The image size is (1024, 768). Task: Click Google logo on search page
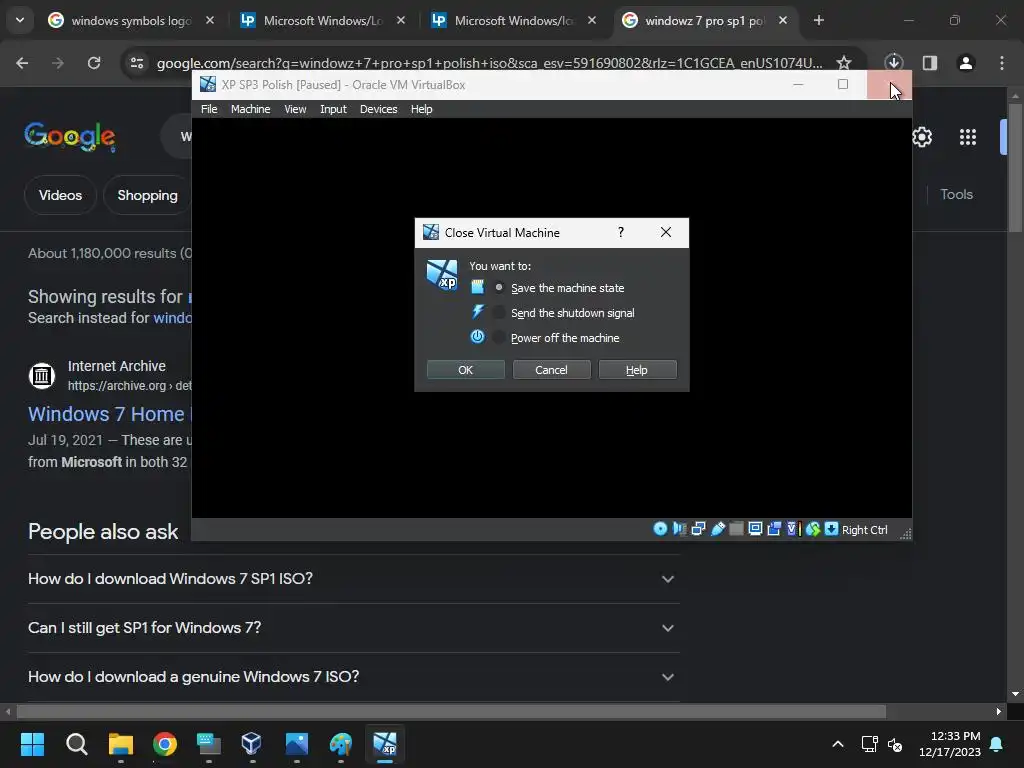point(70,136)
